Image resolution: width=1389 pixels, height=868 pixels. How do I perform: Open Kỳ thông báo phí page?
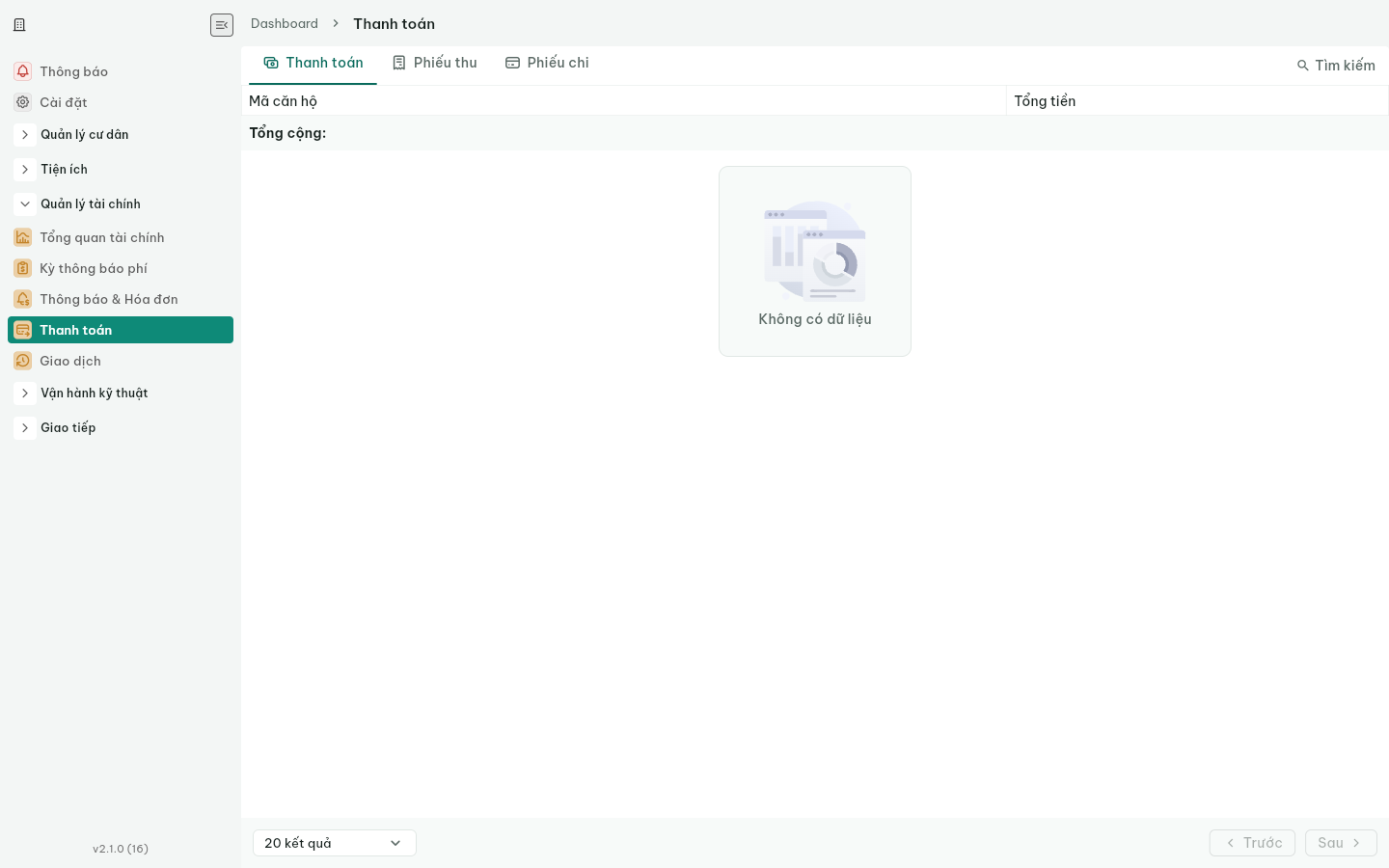121,268
